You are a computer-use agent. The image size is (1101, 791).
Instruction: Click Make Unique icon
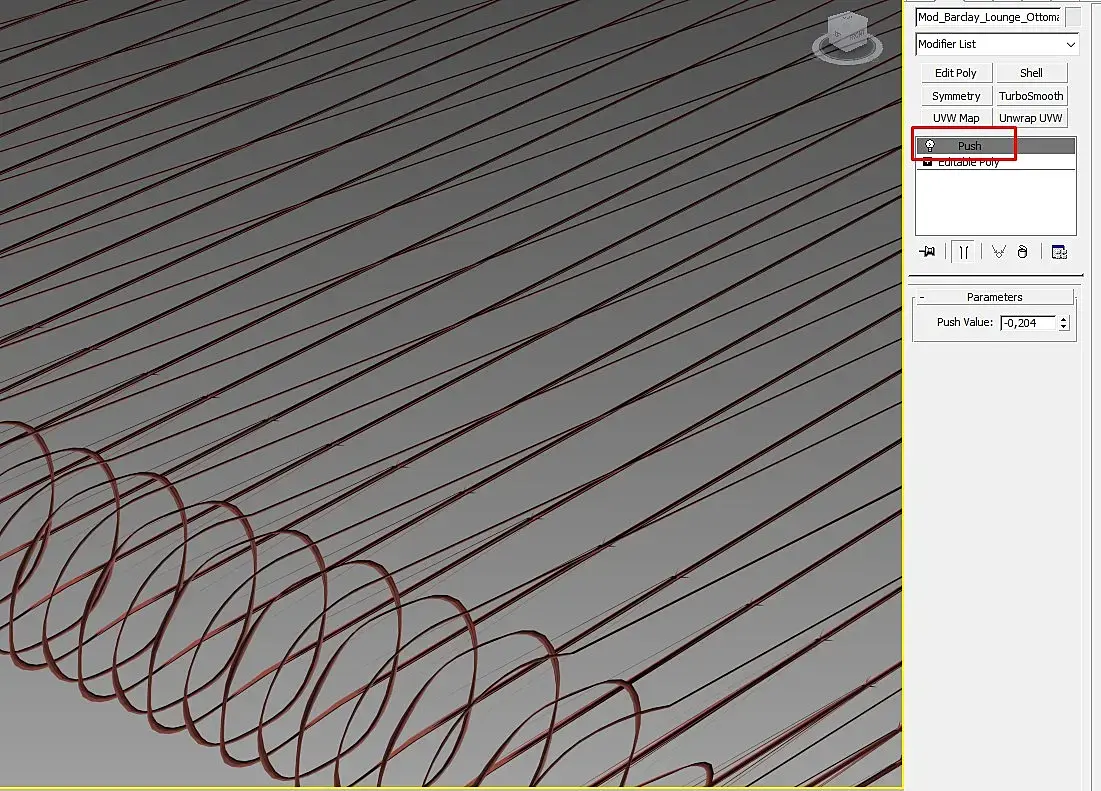pyautogui.click(x=998, y=251)
